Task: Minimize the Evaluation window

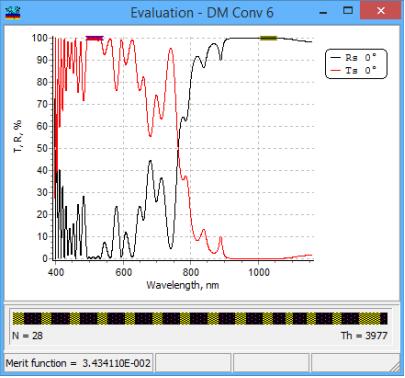Action: click(x=323, y=12)
